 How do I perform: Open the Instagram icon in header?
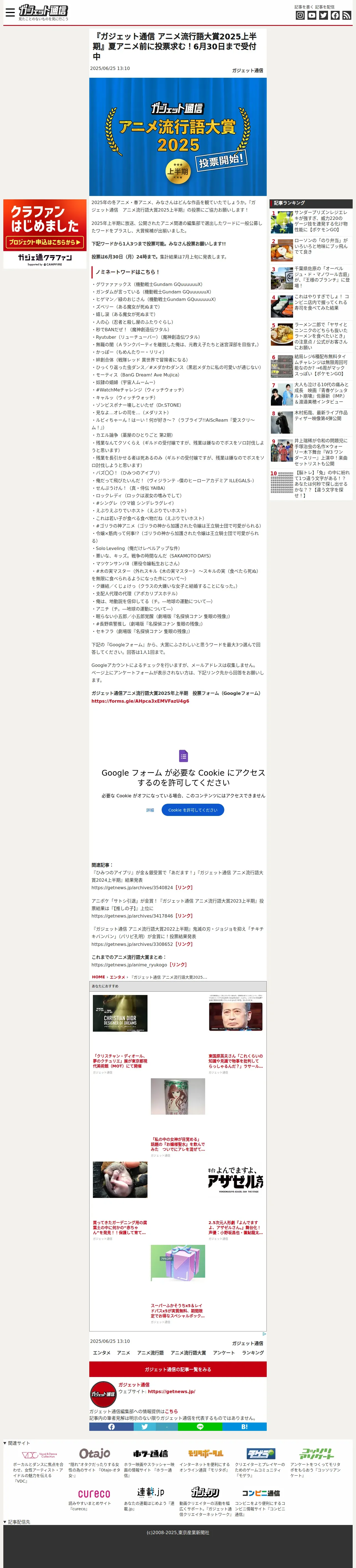[x=299, y=15]
